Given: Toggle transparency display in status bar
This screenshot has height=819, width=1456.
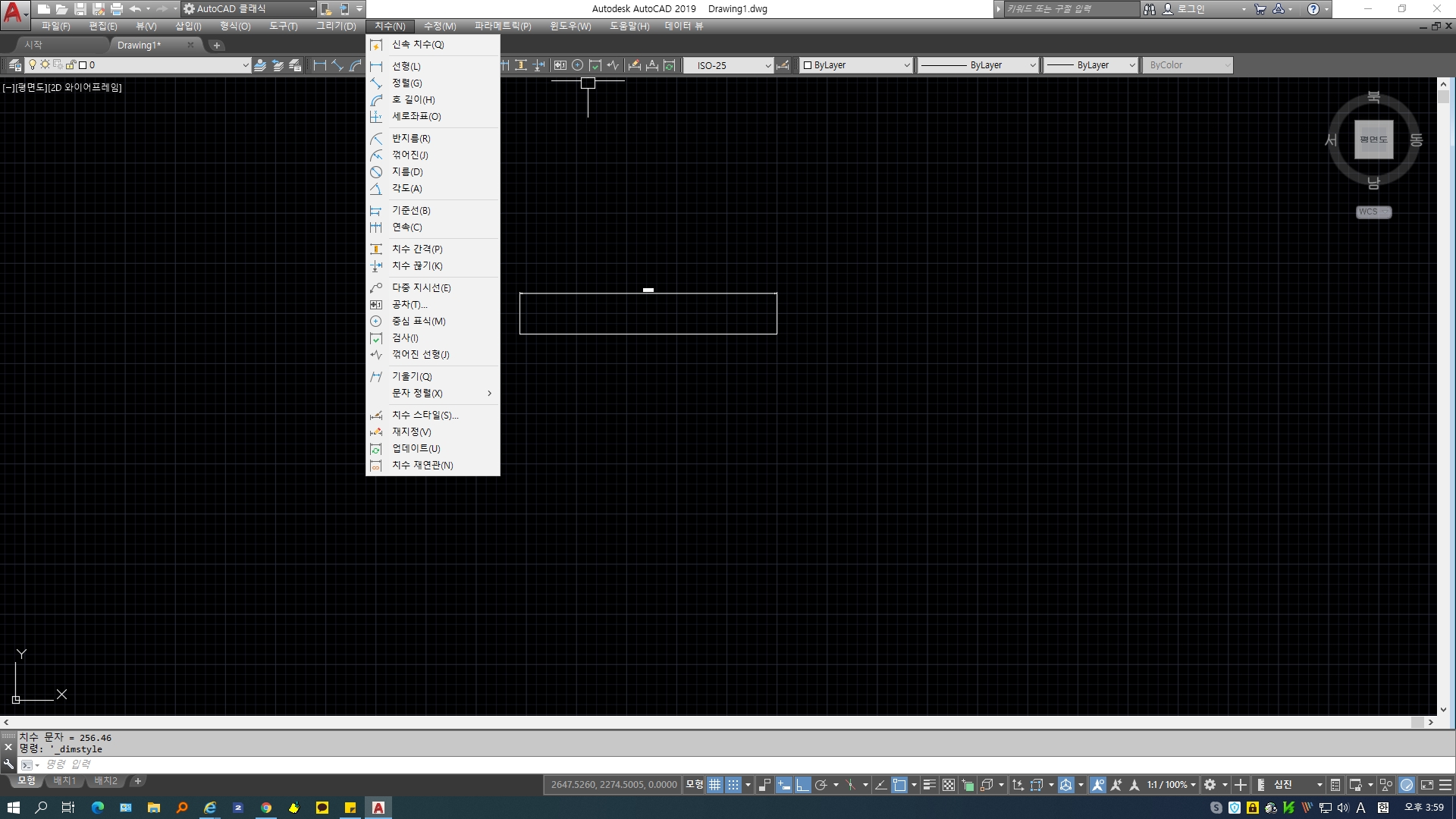Looking at the screenshot, I should point(949,785).
